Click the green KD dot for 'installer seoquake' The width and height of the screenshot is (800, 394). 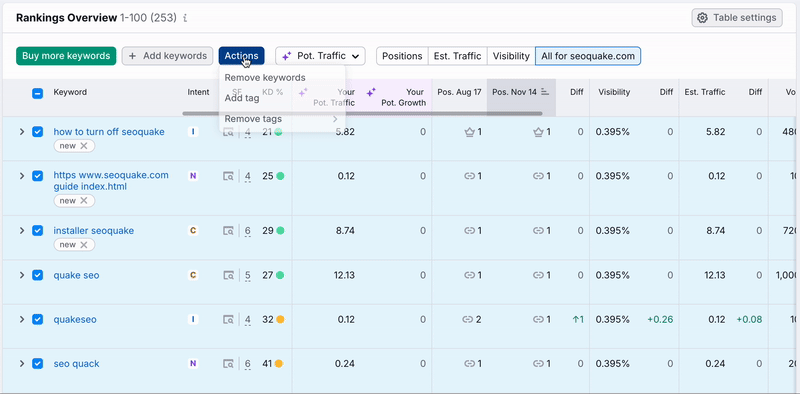pyautogui.click(x=280, y=231)
